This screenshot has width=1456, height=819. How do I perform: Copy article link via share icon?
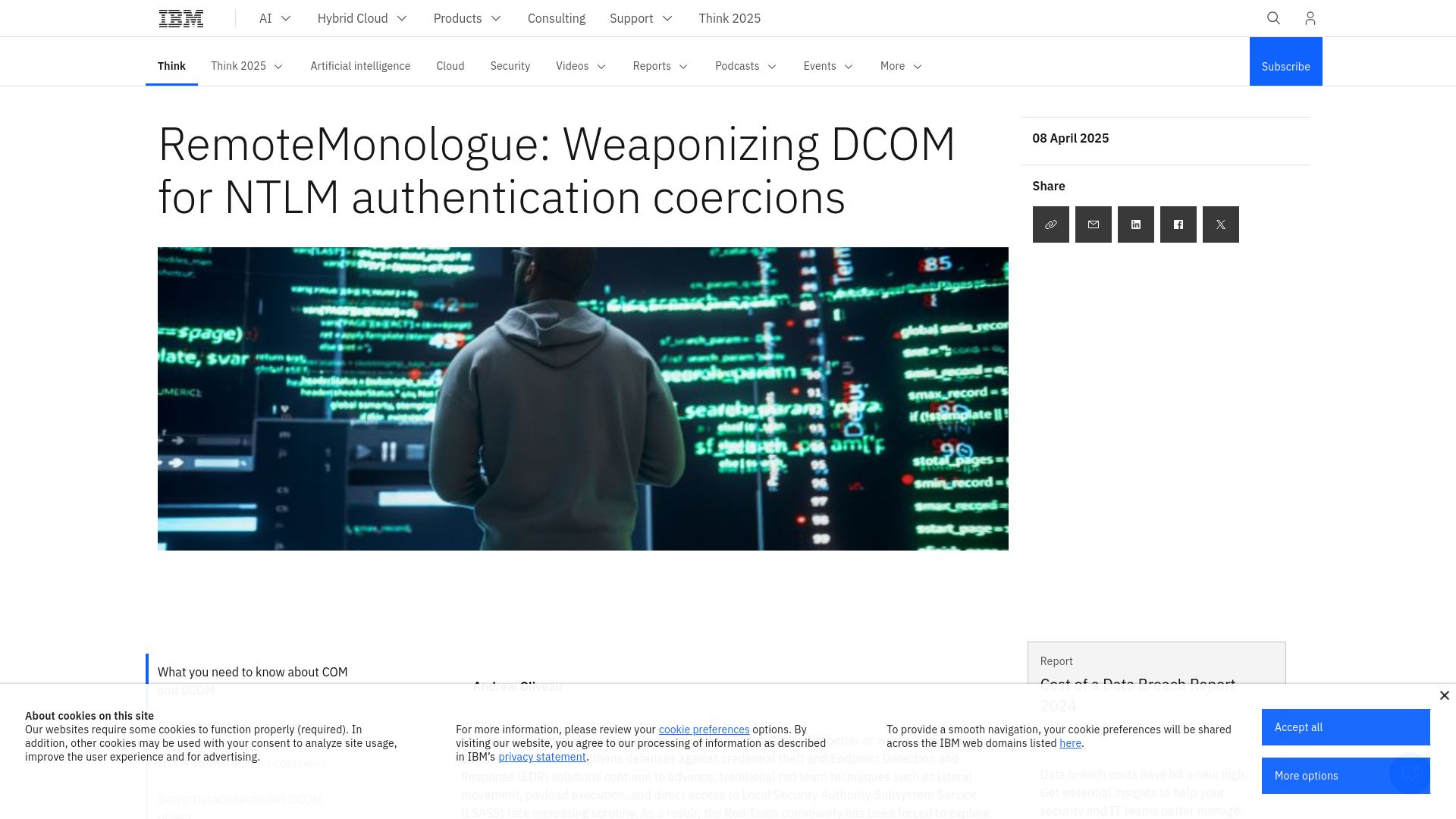pos(1051,224)
